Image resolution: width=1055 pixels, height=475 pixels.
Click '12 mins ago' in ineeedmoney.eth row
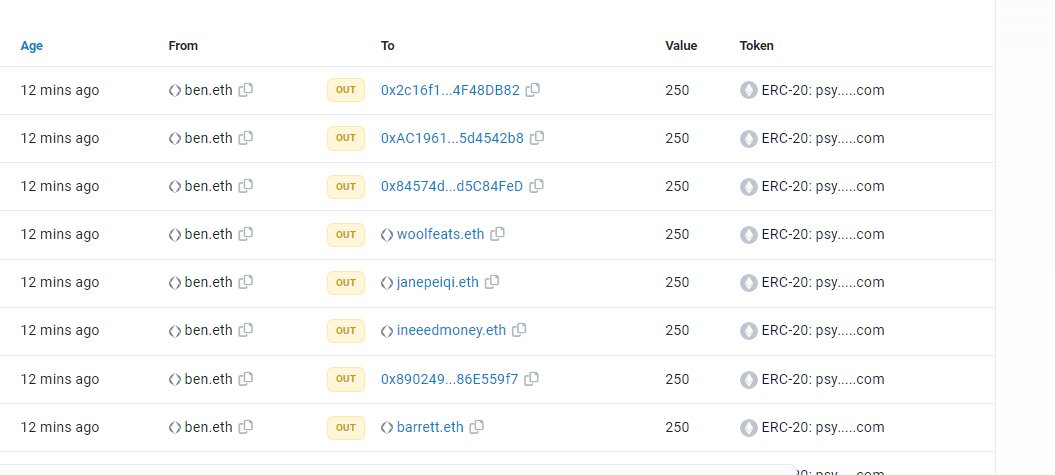pyautogui.click(x=60, y=330)
